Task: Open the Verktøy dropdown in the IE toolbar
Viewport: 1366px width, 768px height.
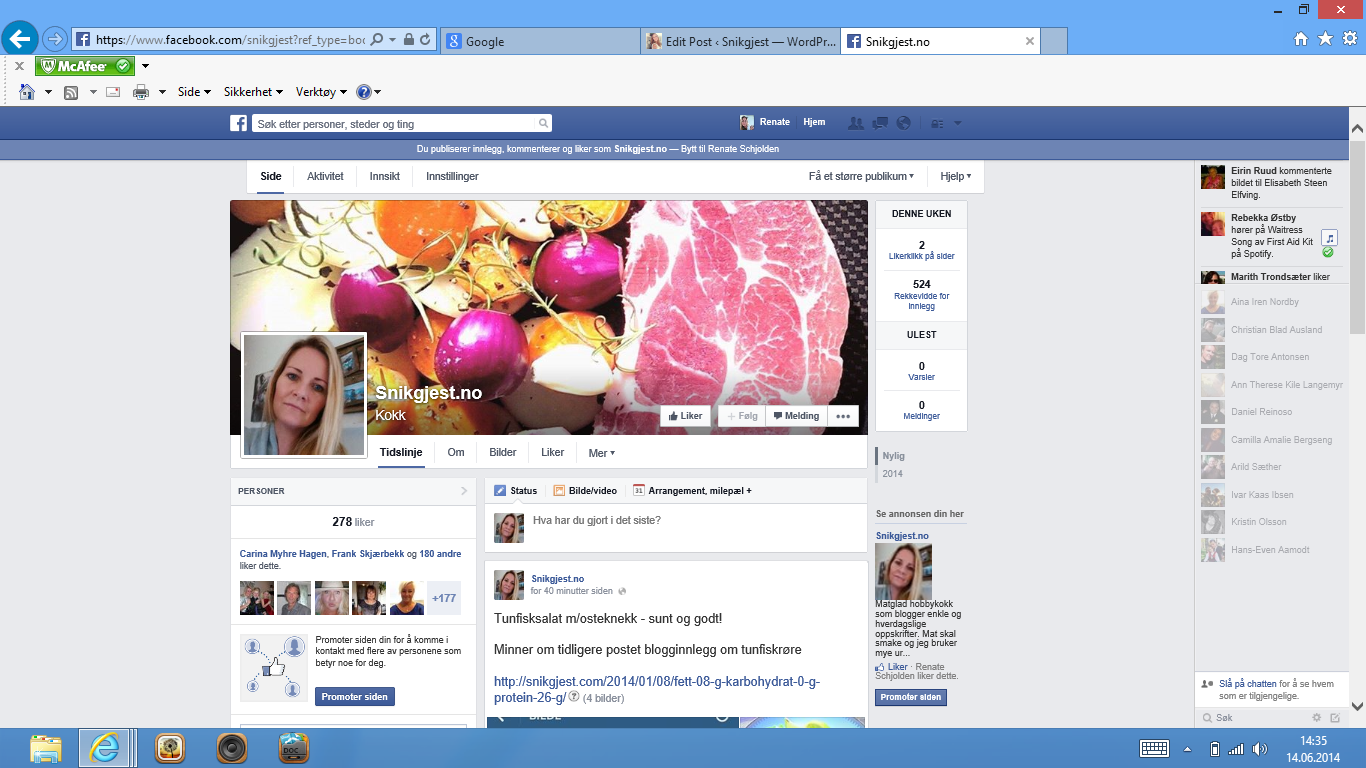Action: 321,92
